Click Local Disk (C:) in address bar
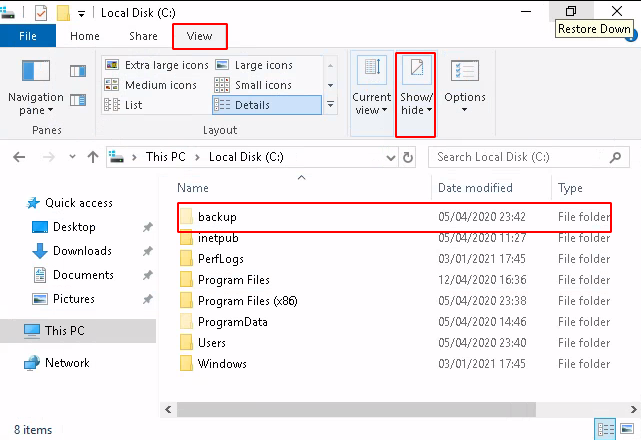Image resolution: width=641 pixels, height=440 pixels. 246,157
